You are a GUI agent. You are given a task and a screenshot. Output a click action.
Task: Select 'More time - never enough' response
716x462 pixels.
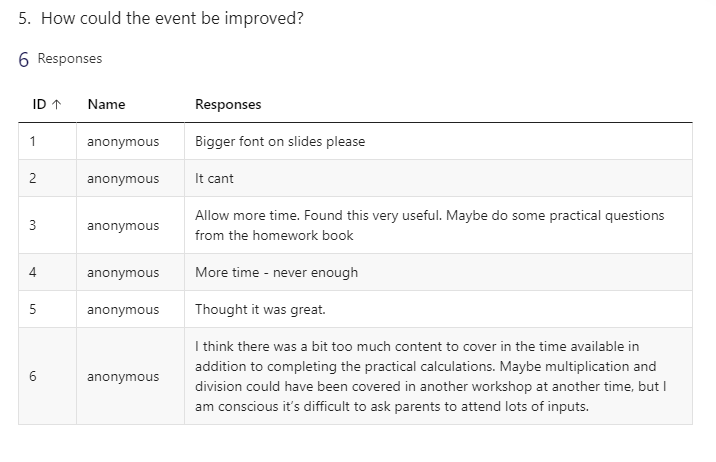point(276,273)
